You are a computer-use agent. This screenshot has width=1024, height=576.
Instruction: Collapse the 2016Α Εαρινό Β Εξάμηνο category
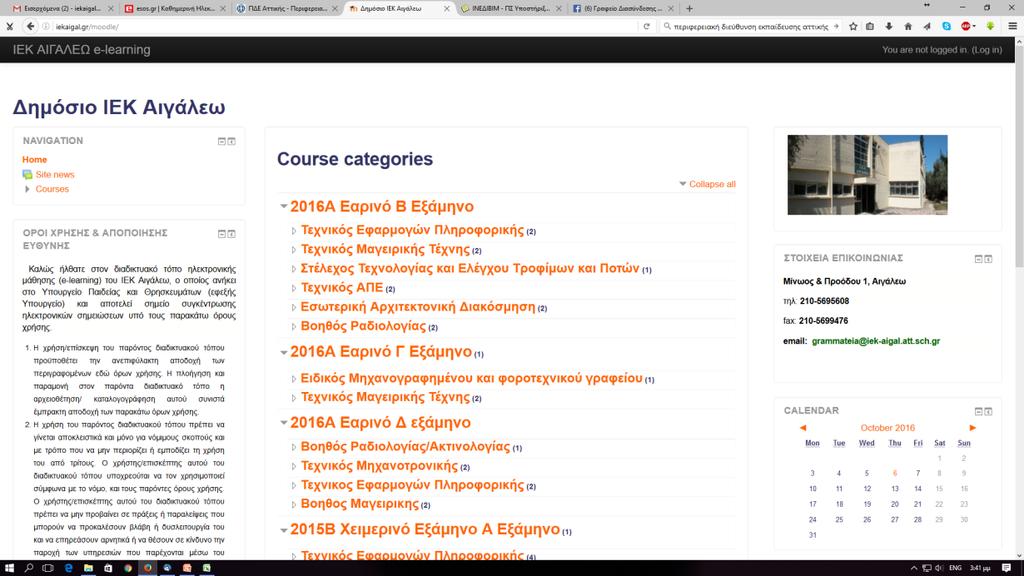[x=283, y=206]
